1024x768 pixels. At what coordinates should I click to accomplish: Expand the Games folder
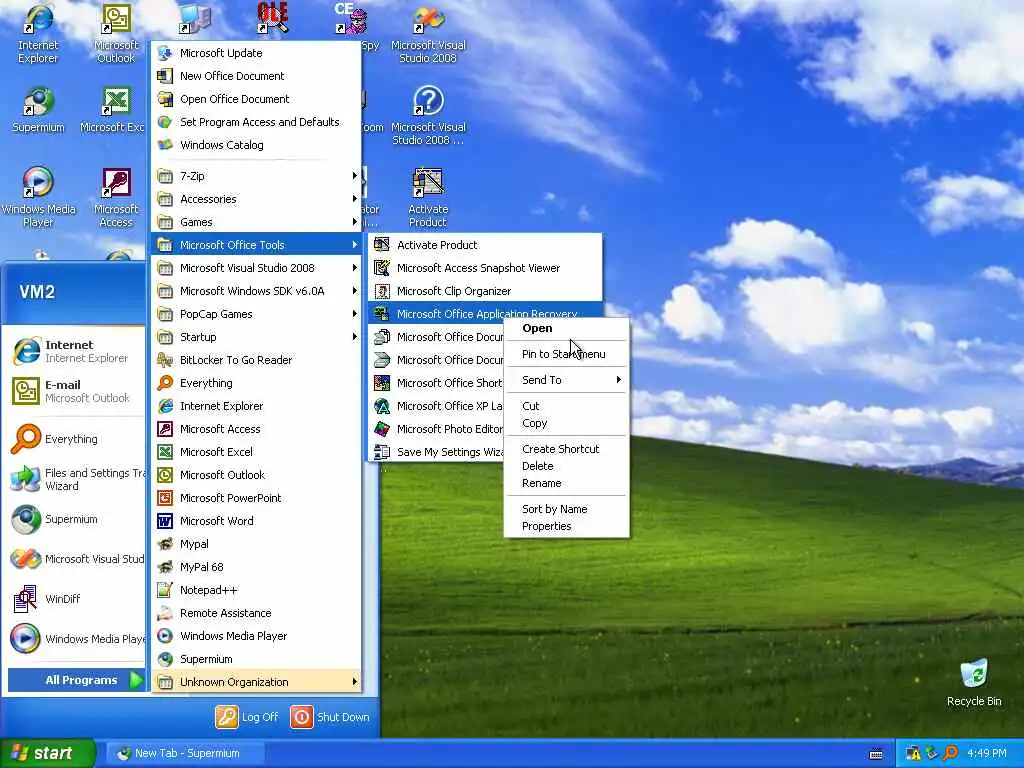[256, 222]
